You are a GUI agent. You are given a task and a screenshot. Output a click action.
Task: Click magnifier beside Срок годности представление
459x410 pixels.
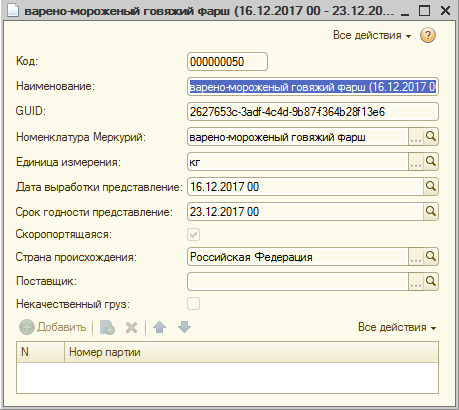pos(431,212)
